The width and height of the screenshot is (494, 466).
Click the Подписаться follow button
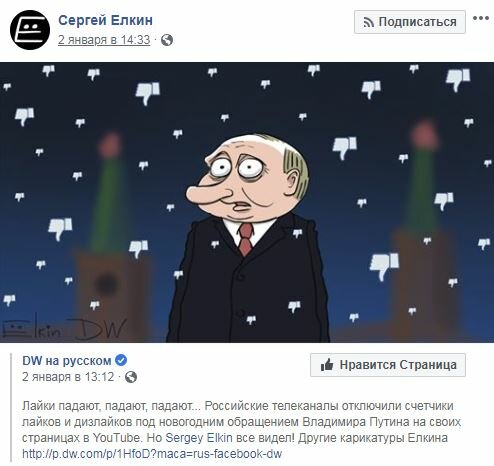click(410, 22)
